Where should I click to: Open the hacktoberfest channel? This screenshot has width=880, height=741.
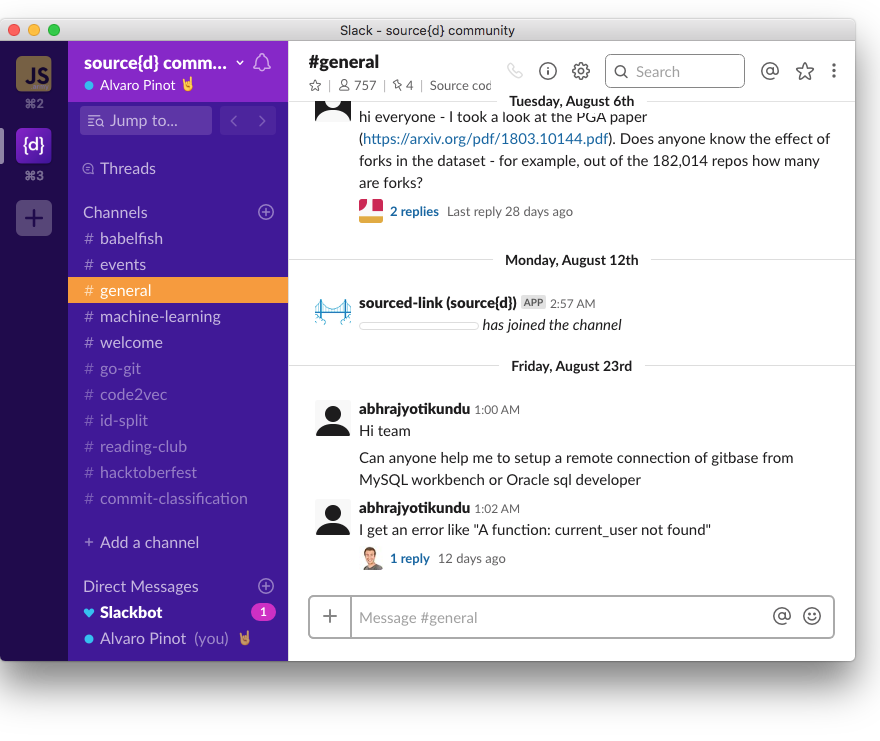click(x=178, y=473)
